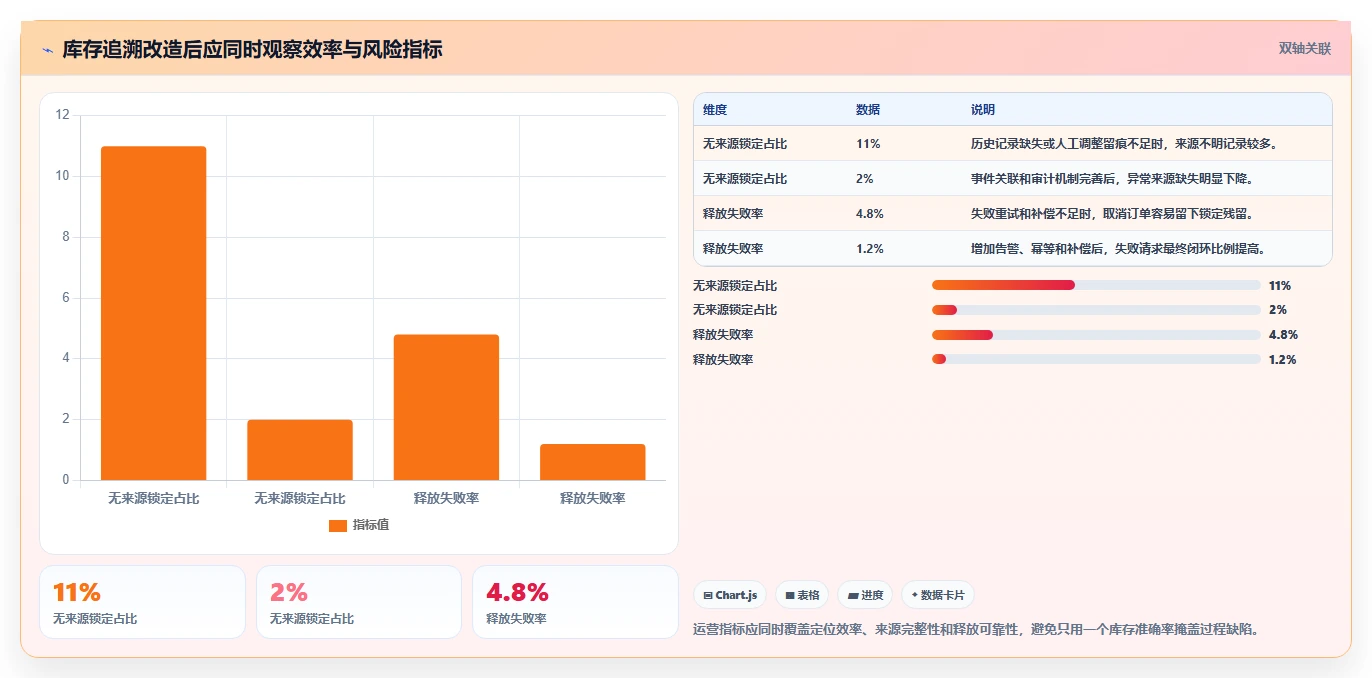Click the 维度 column header
This screenshot has width=1372, height=678.
(715, 110)
